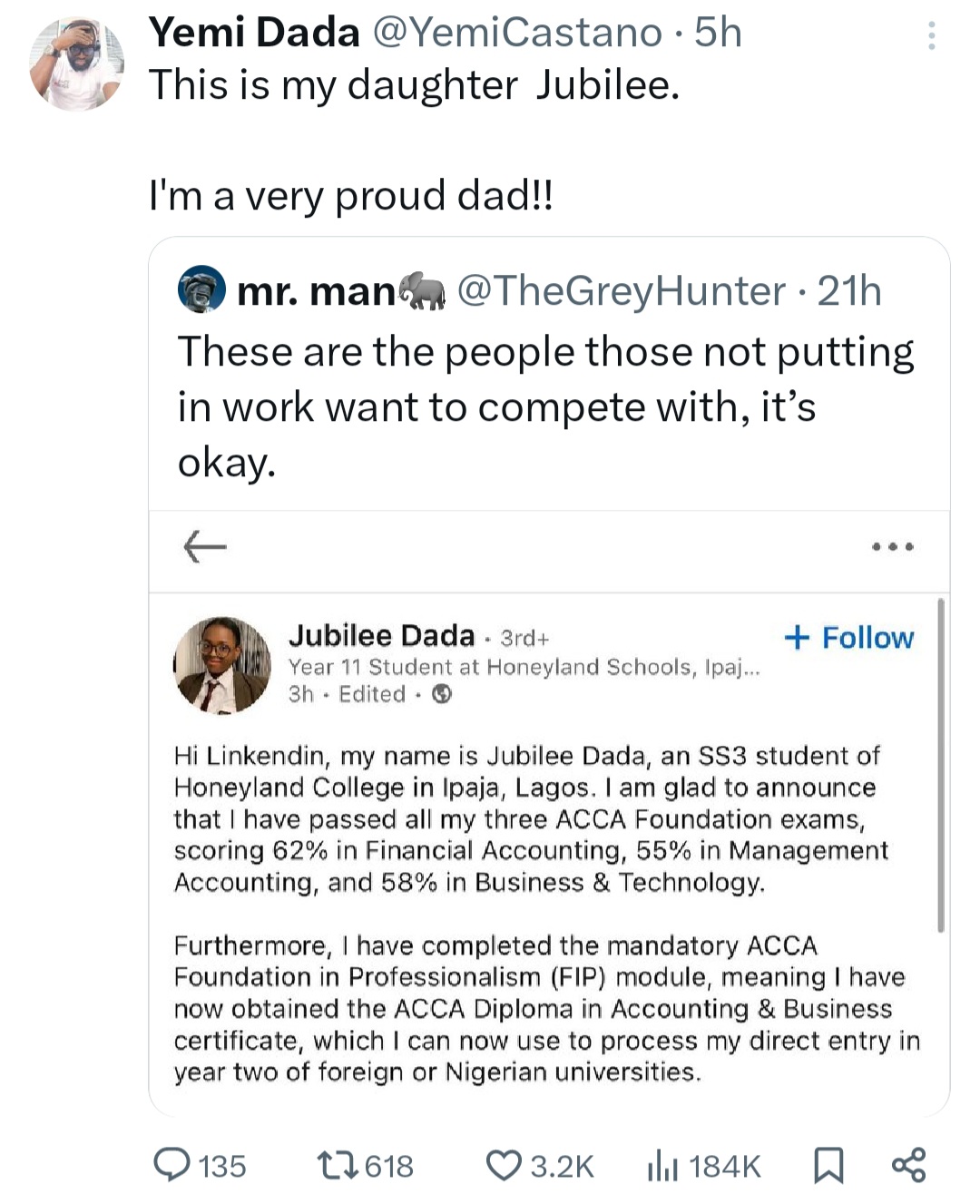Open LinkedIn post three-dot overflow menu

[893, 547]
